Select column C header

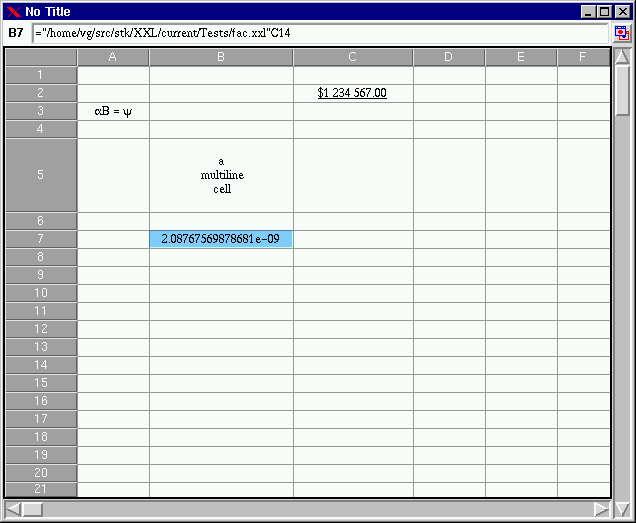point(353,57)
